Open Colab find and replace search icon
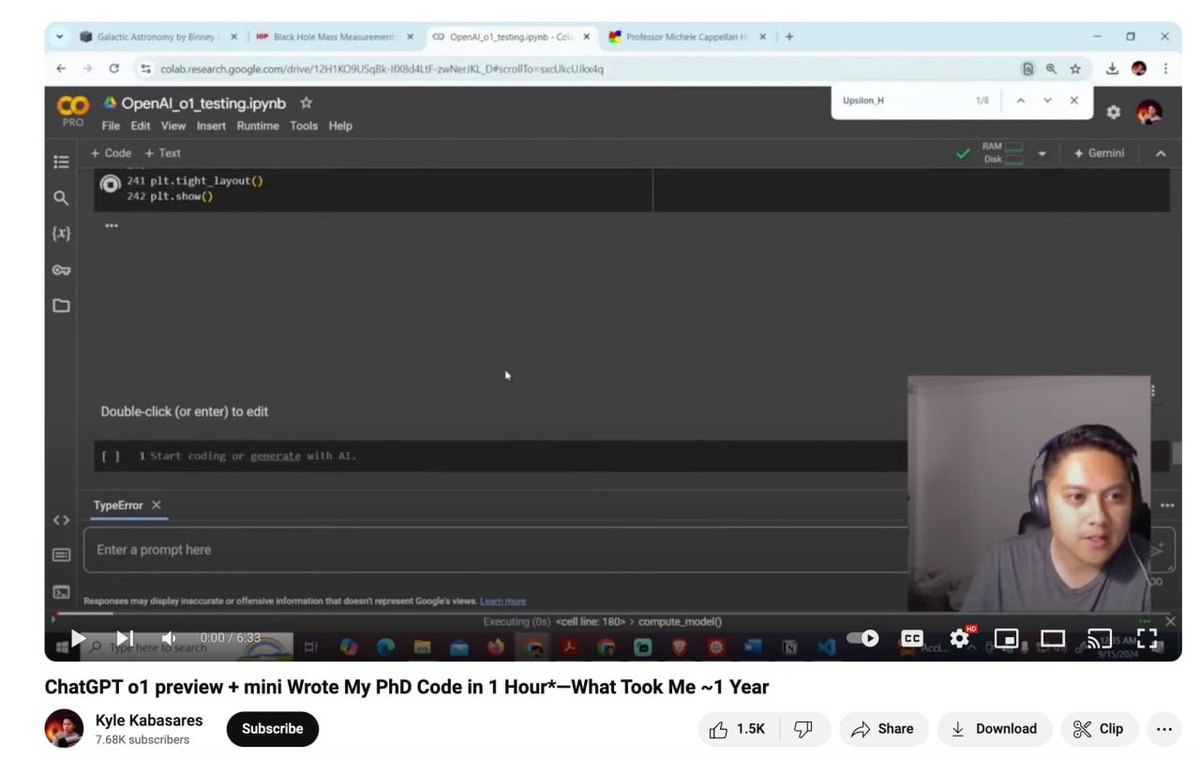Image resolution: width=1200 pixels, height=760 pixels. (61, 198)
